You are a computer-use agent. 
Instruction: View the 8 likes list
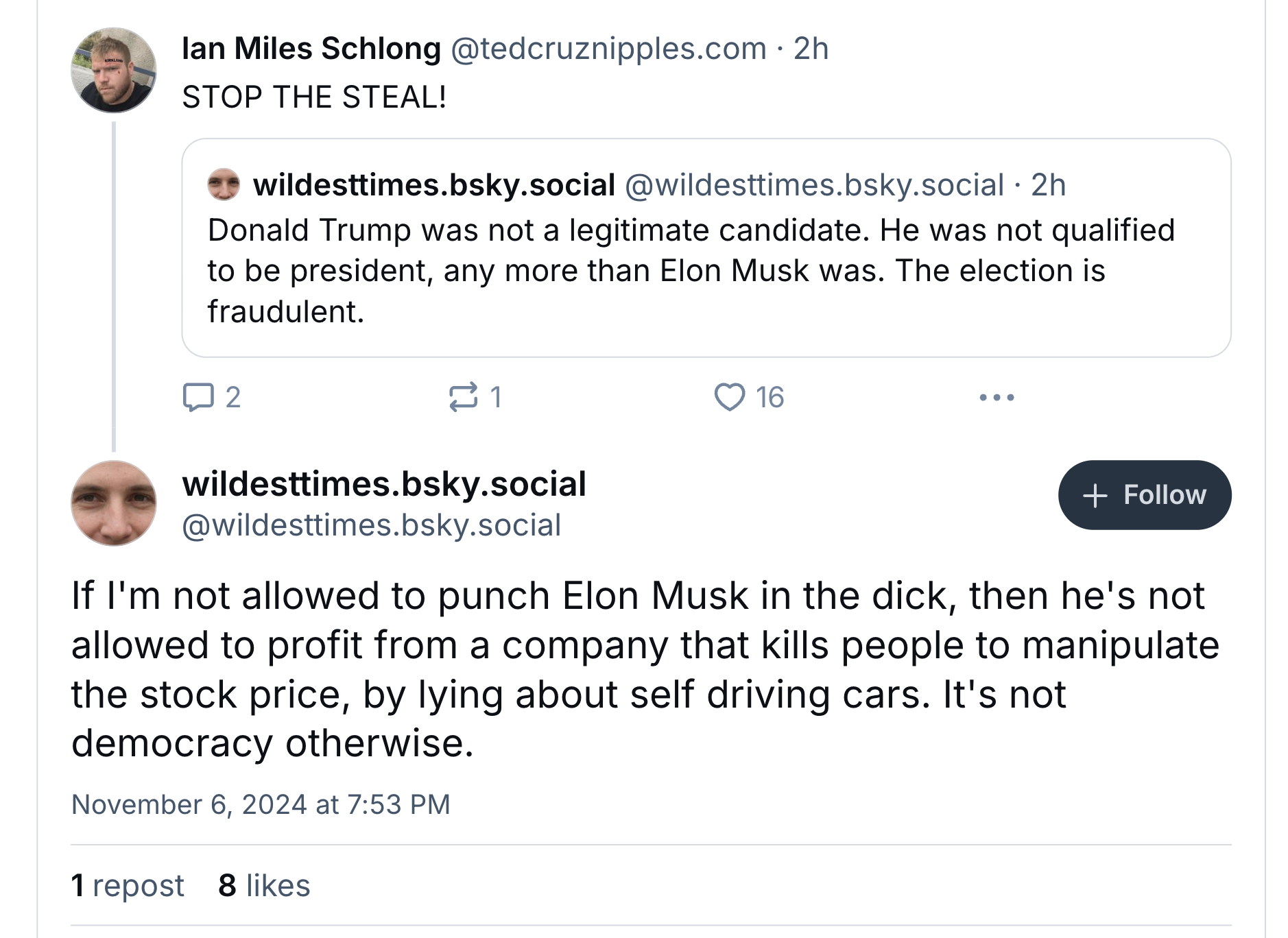click(264, 885)
